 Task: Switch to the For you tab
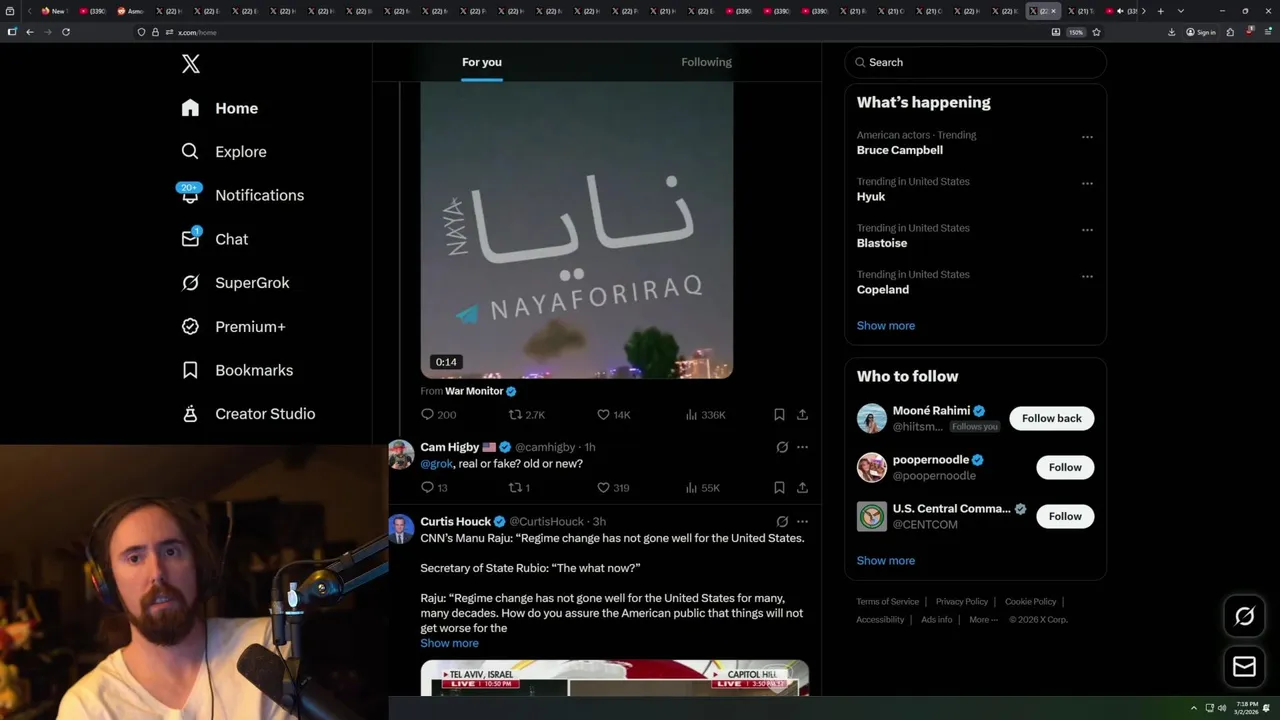pyautogui.click(x=482, y=62)
